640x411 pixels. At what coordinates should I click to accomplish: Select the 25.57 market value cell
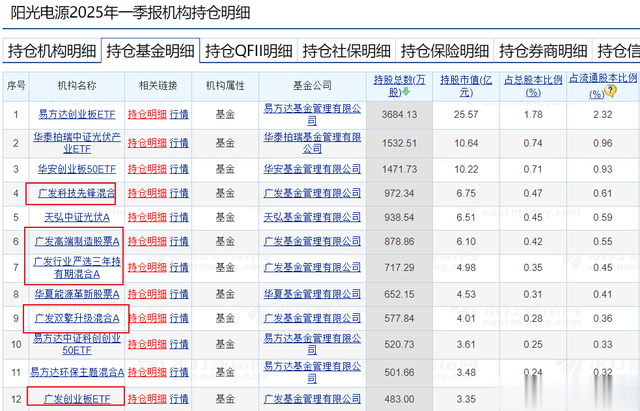(x=466, y=115)
